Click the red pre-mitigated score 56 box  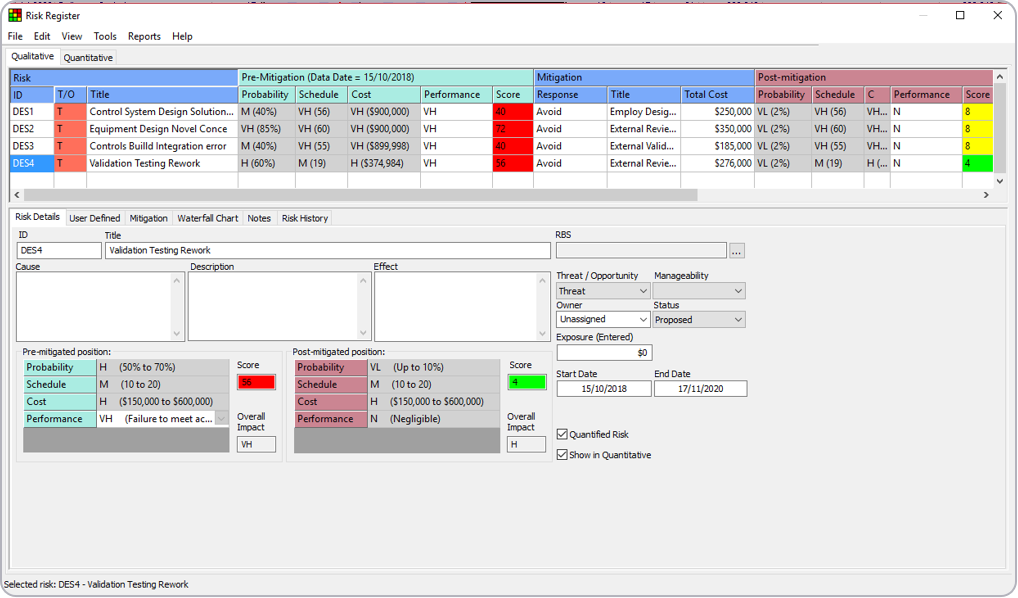(256, 382)
